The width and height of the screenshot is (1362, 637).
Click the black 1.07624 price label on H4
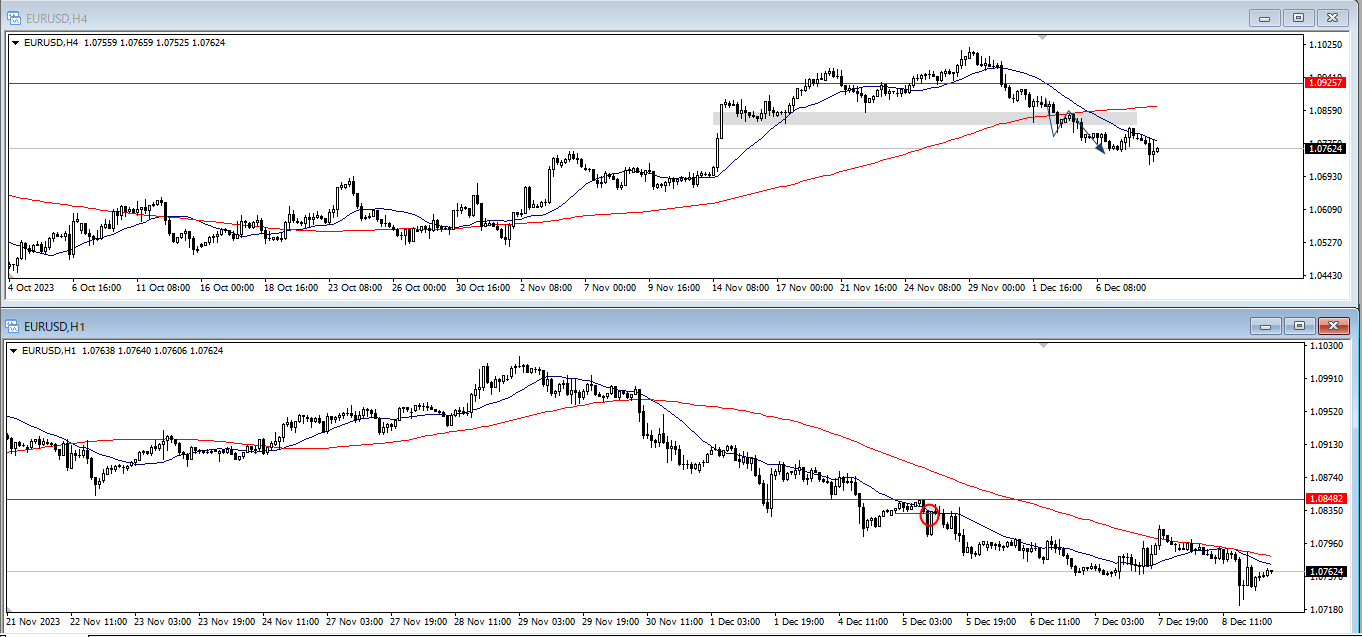click(x=1326, y=149)
